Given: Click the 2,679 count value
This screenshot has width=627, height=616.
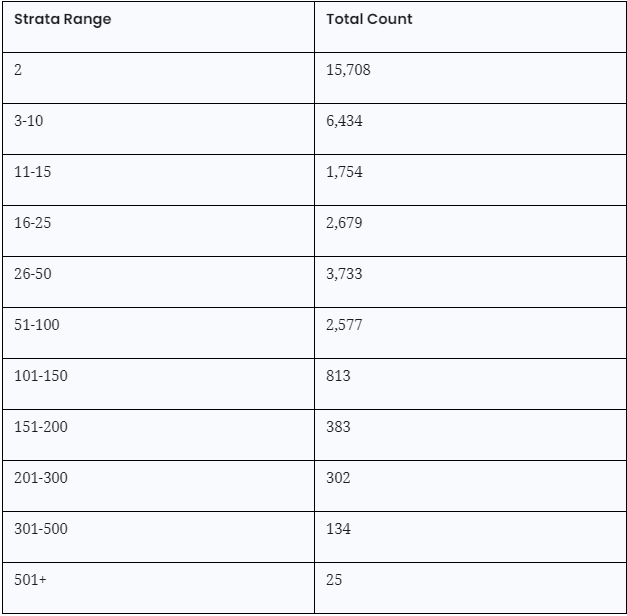Looking at the screenshot, I should point(344,223).
